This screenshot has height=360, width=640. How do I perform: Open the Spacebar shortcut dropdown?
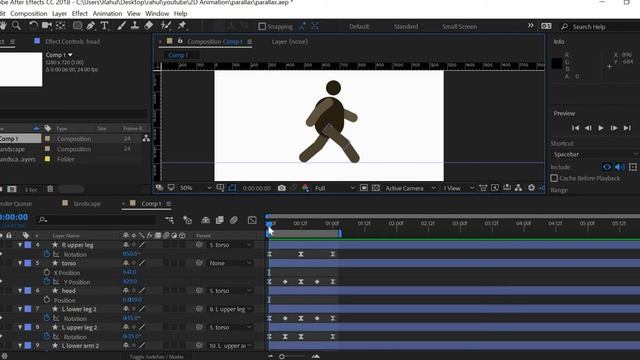(595, 154)
